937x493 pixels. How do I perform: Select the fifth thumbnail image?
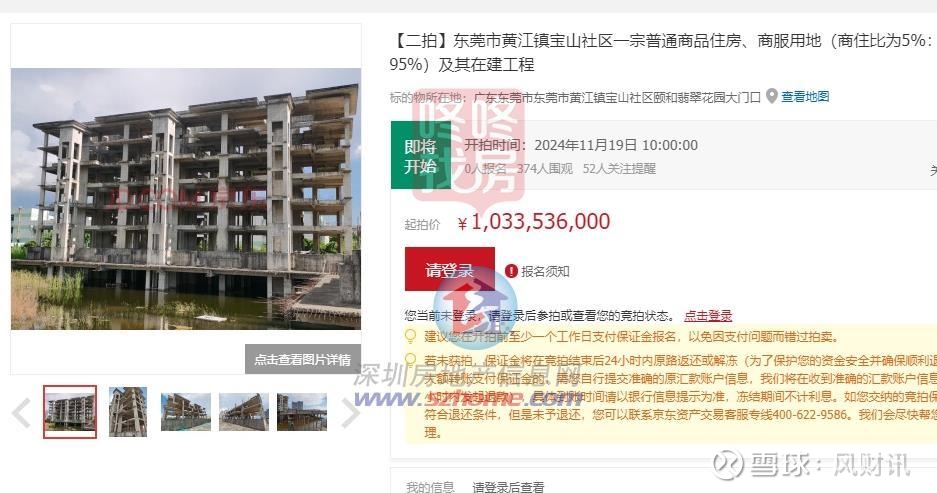[x=302, y=412]
